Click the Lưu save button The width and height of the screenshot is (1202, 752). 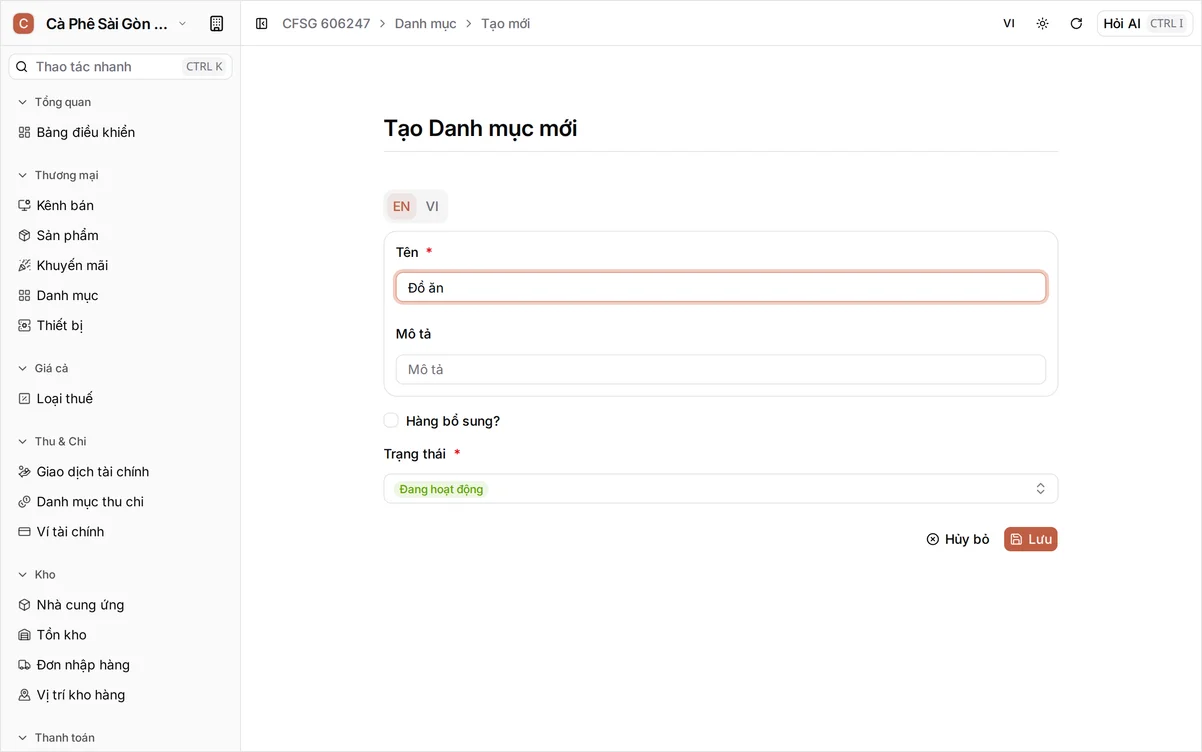[1031, 539]
